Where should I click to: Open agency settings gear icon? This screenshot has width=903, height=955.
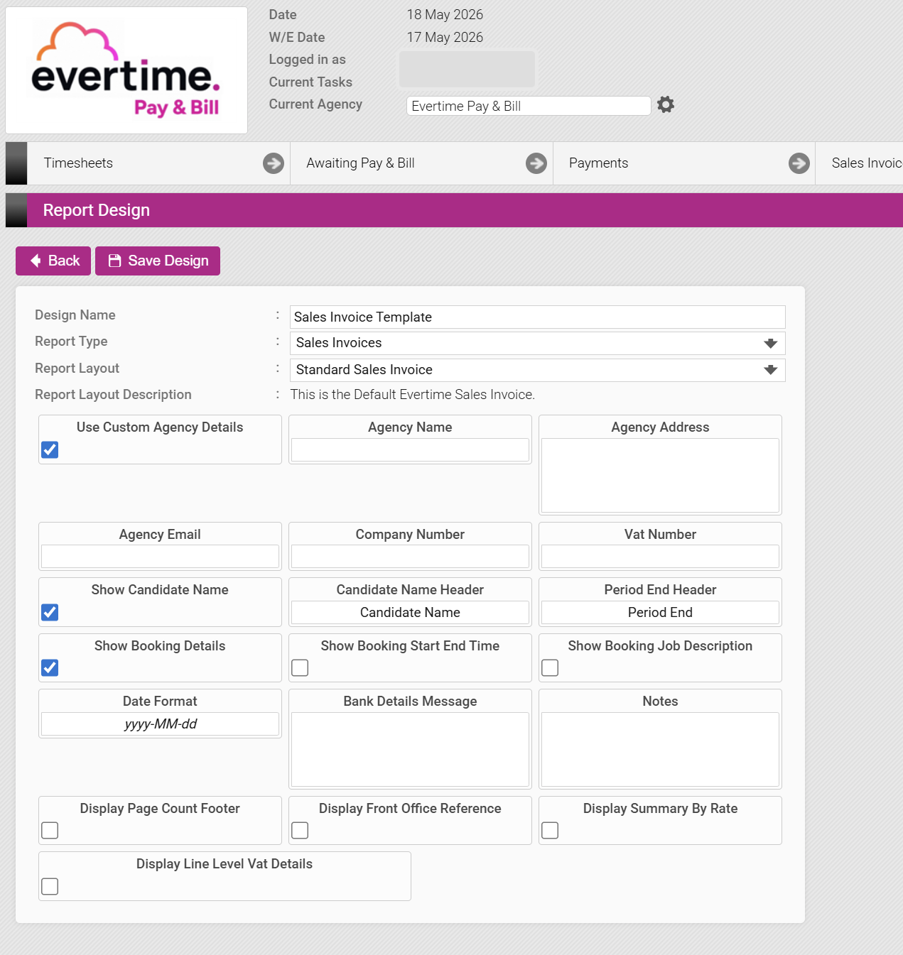click(x=666, y=105)
